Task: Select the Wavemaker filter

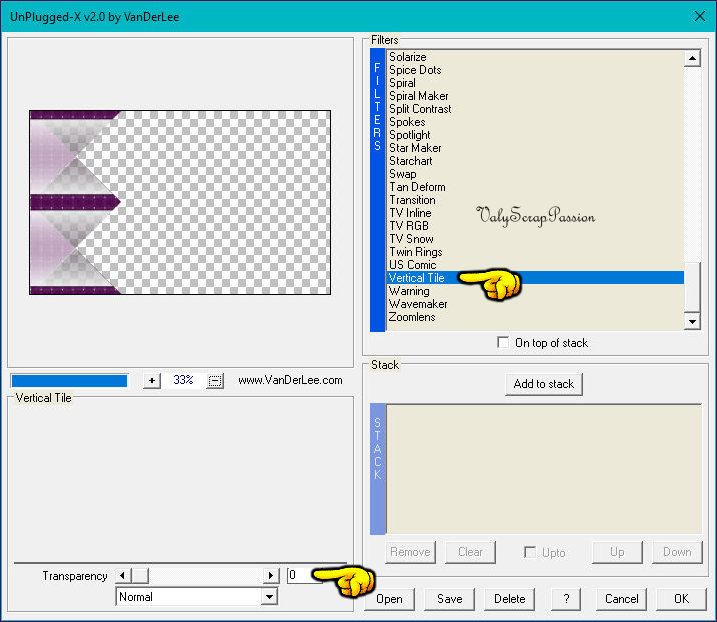Action: 418,304
